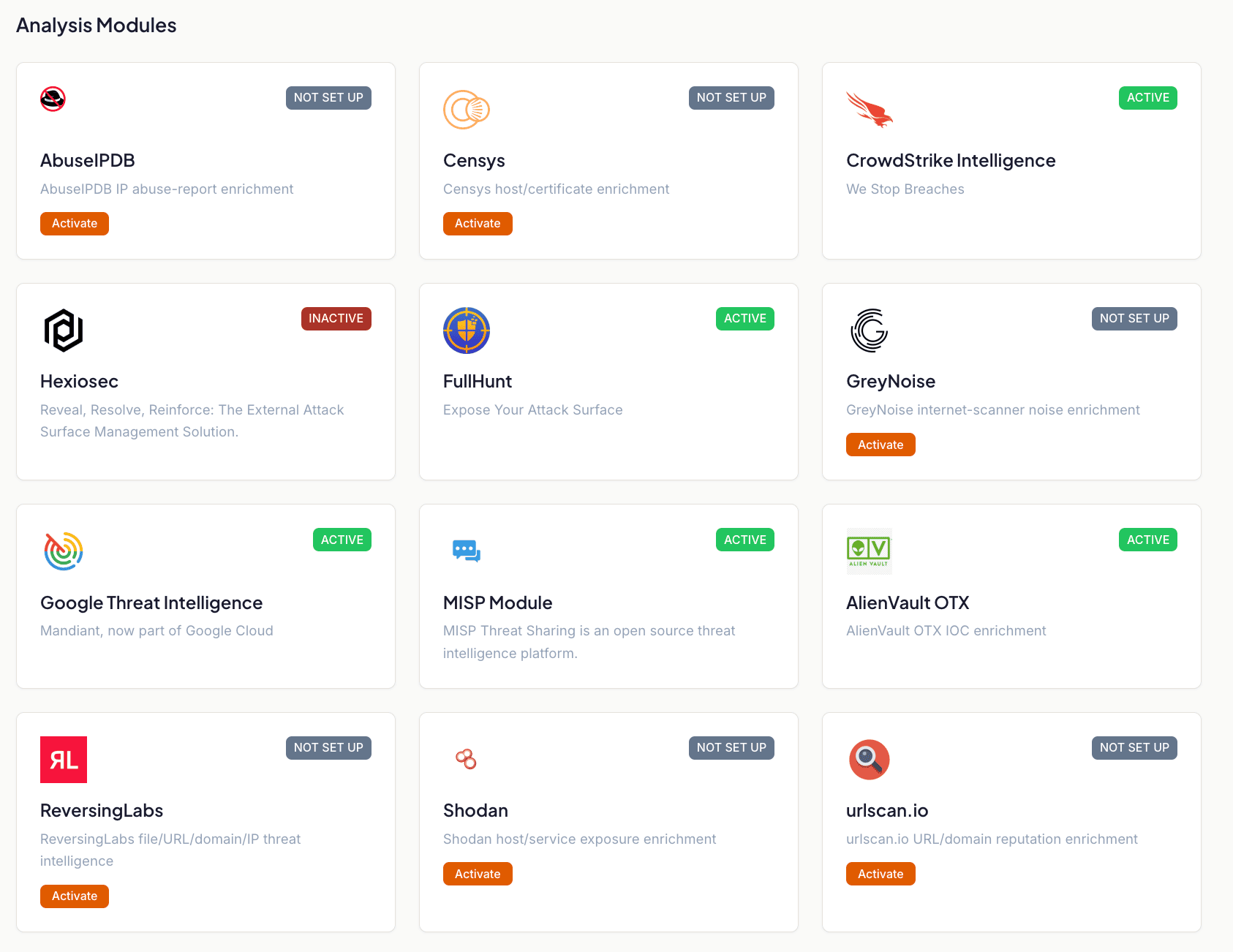The width and height of the screenshot is (1233, 952).
Task: Click 'Mandiant, now part of Google Cloud' text
Action: (x=157, y=631)
